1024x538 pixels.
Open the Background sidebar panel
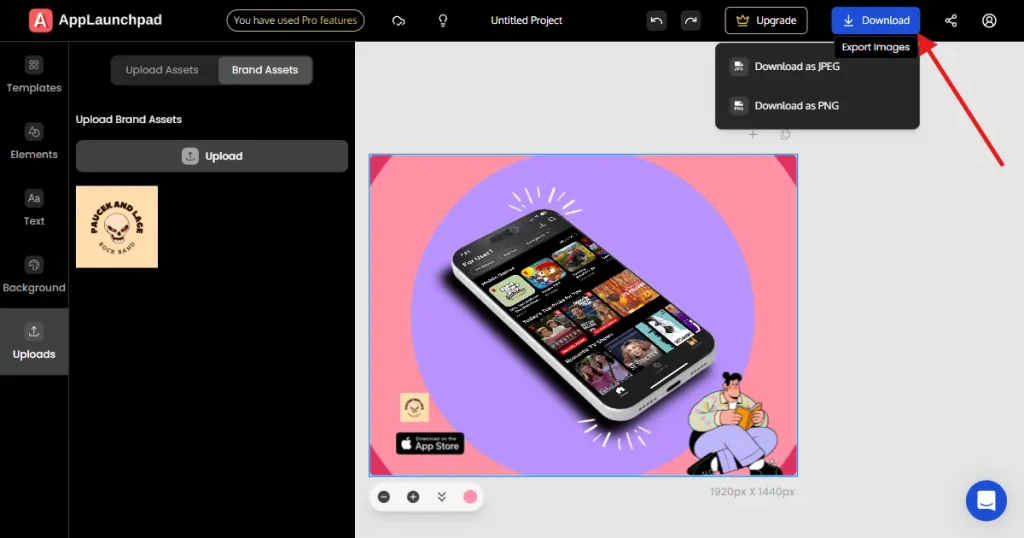point(34,275)
